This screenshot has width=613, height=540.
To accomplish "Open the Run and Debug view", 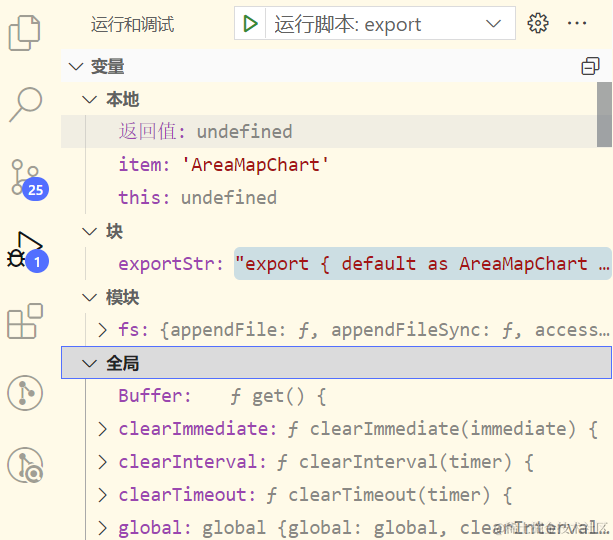I will click(x=27, y=251).
